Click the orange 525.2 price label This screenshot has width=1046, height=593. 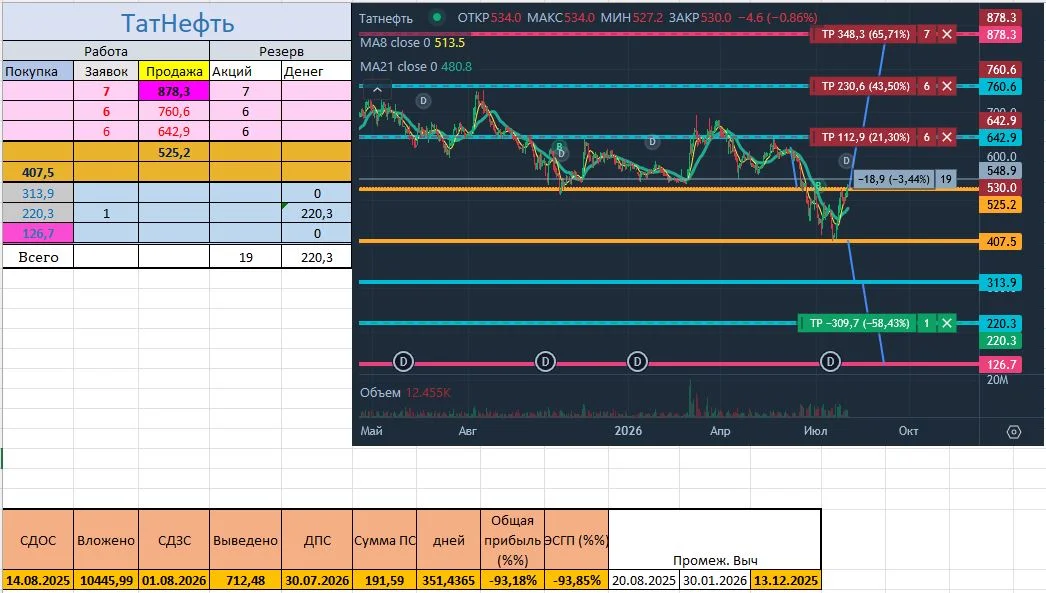tap(1001, 205)
